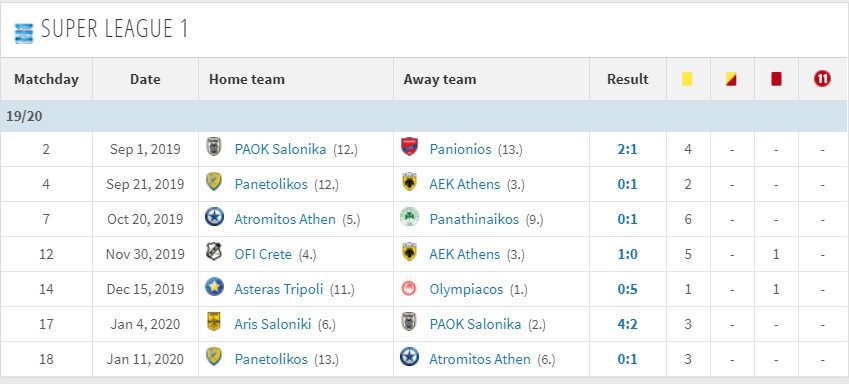Open the 4:2 result of Aris Saloniki match
Screen dimensions: 849x384
tap(627, 324)
